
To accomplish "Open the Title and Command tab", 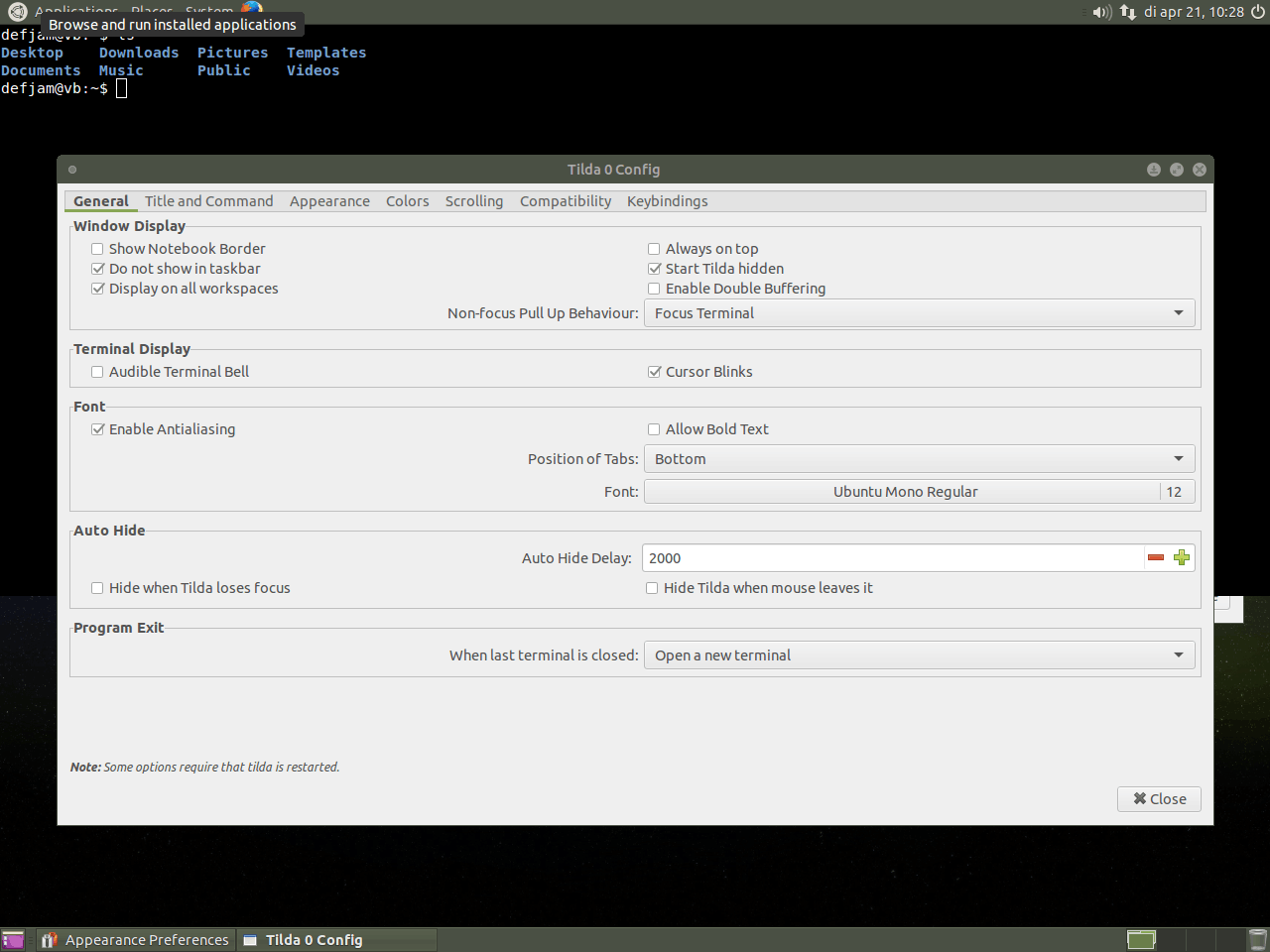I will 208,201.
